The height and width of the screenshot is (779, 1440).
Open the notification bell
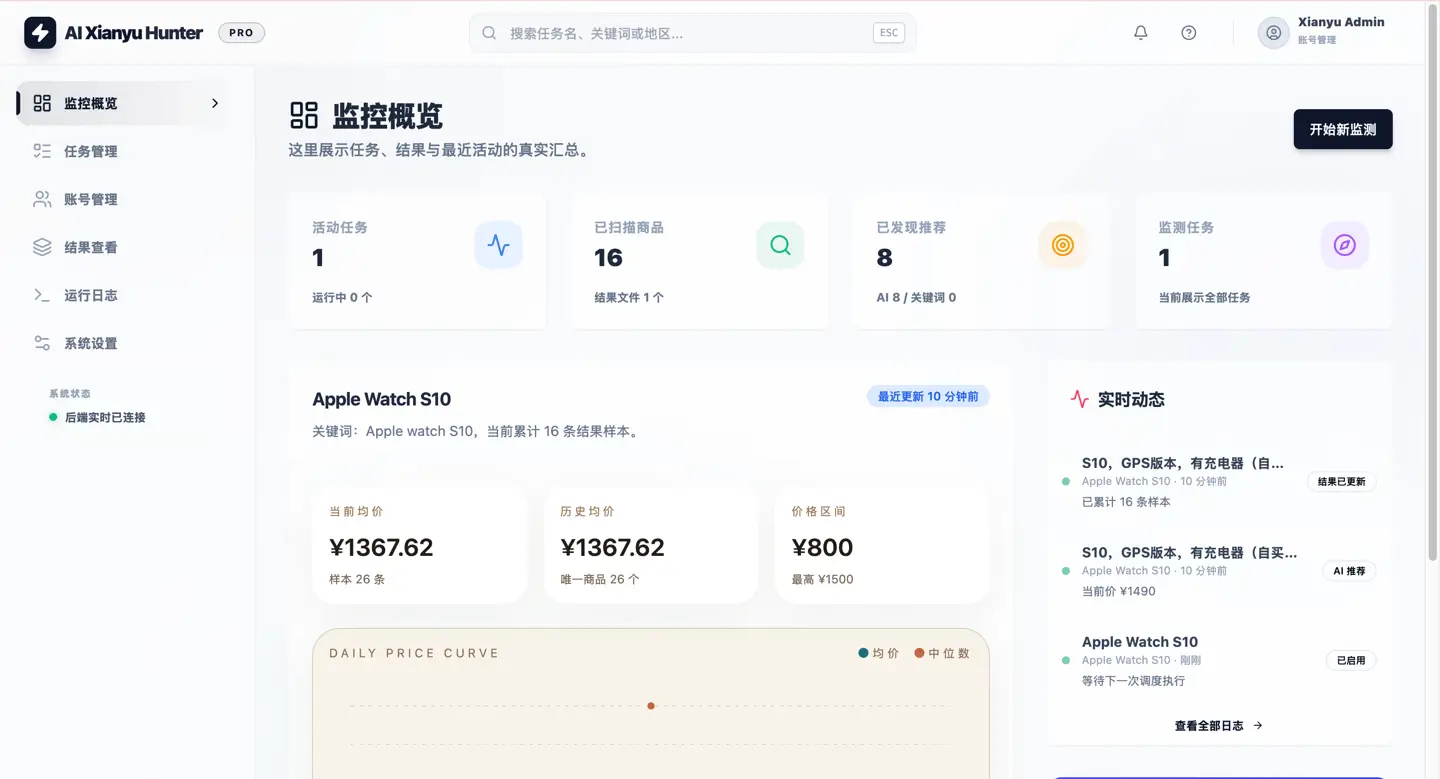click(x=1140, y=32)
